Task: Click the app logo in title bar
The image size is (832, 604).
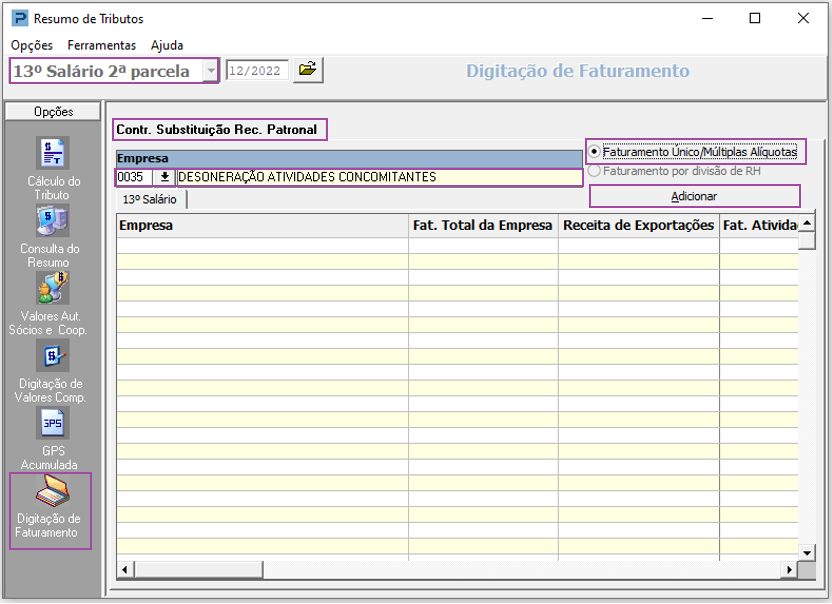Action: (18, 19)
